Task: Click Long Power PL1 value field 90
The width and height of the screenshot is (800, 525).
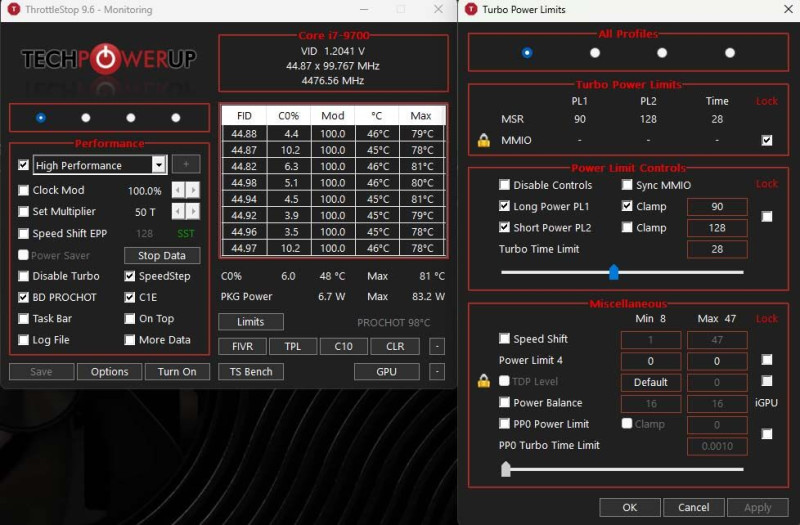Action: (717, 207)
